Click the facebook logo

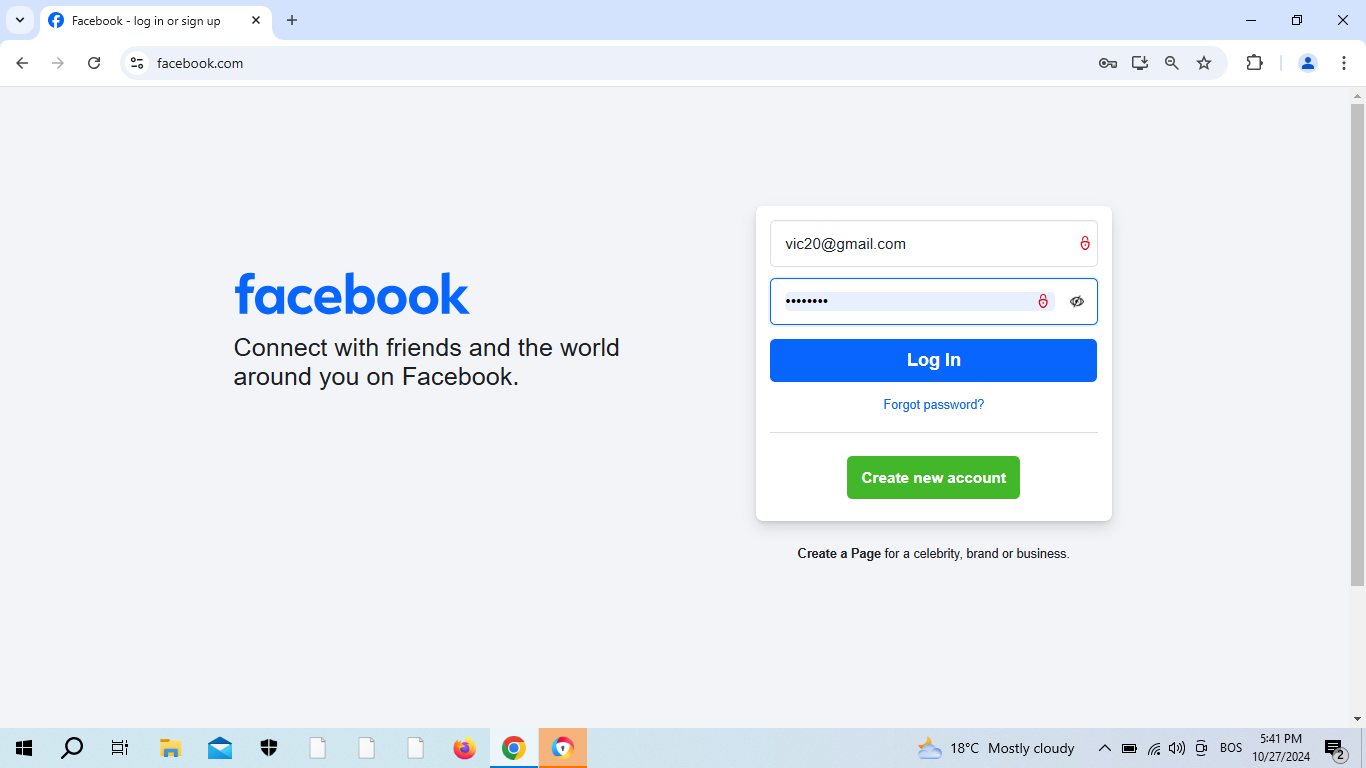coord(352,294)
